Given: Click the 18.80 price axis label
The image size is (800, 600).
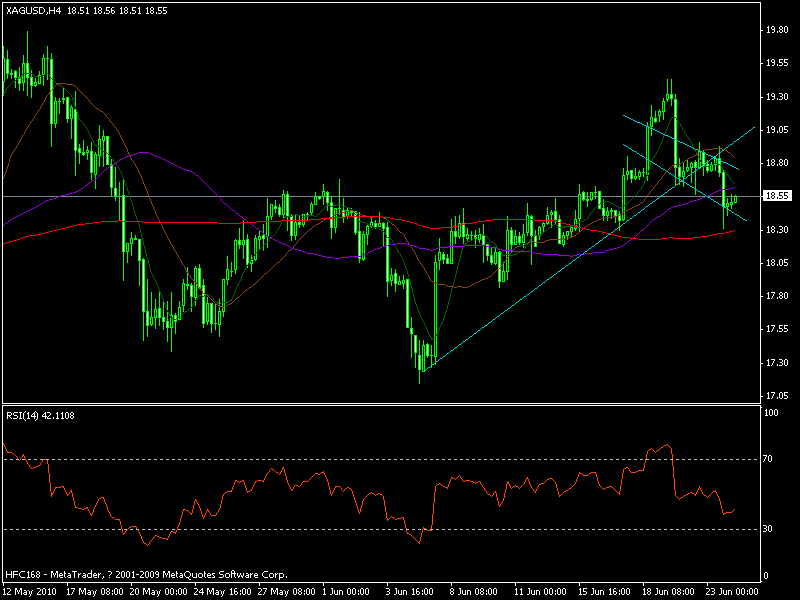Looking at the screenshot, I should tap(777, 163).
